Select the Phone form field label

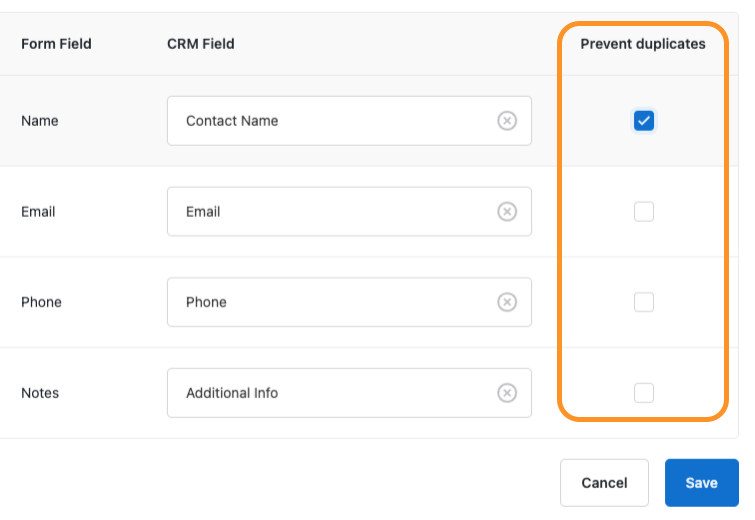tap(41, 302)
